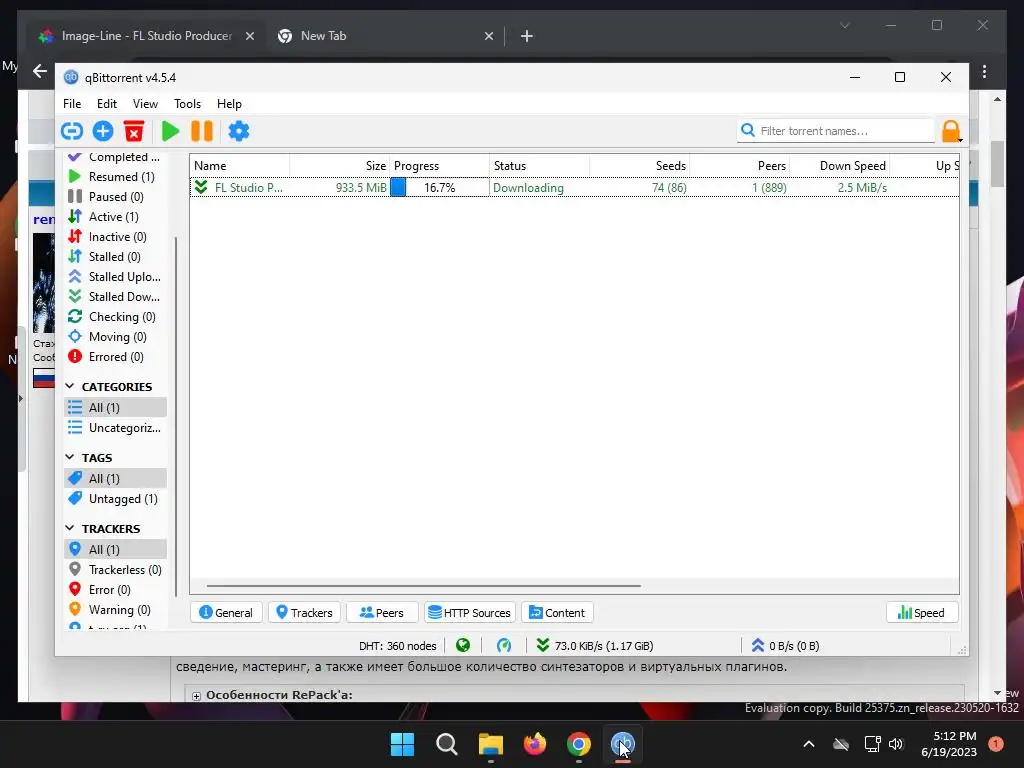Switch to the HTTP Sources tab

[470, 613]
